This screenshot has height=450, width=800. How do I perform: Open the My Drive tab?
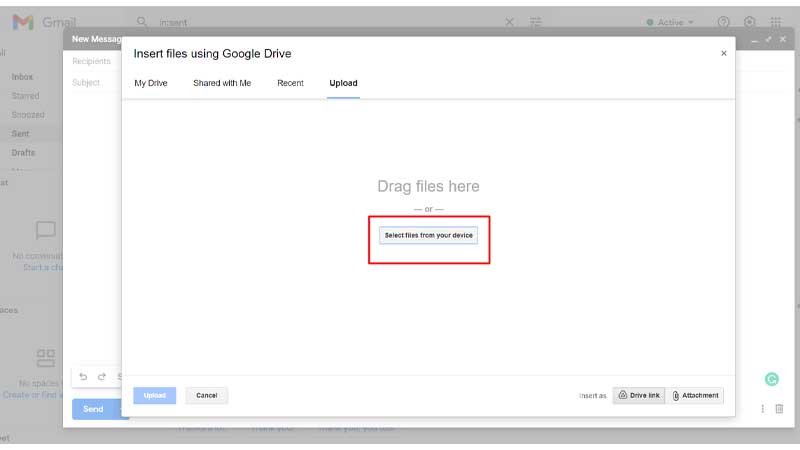151,83
